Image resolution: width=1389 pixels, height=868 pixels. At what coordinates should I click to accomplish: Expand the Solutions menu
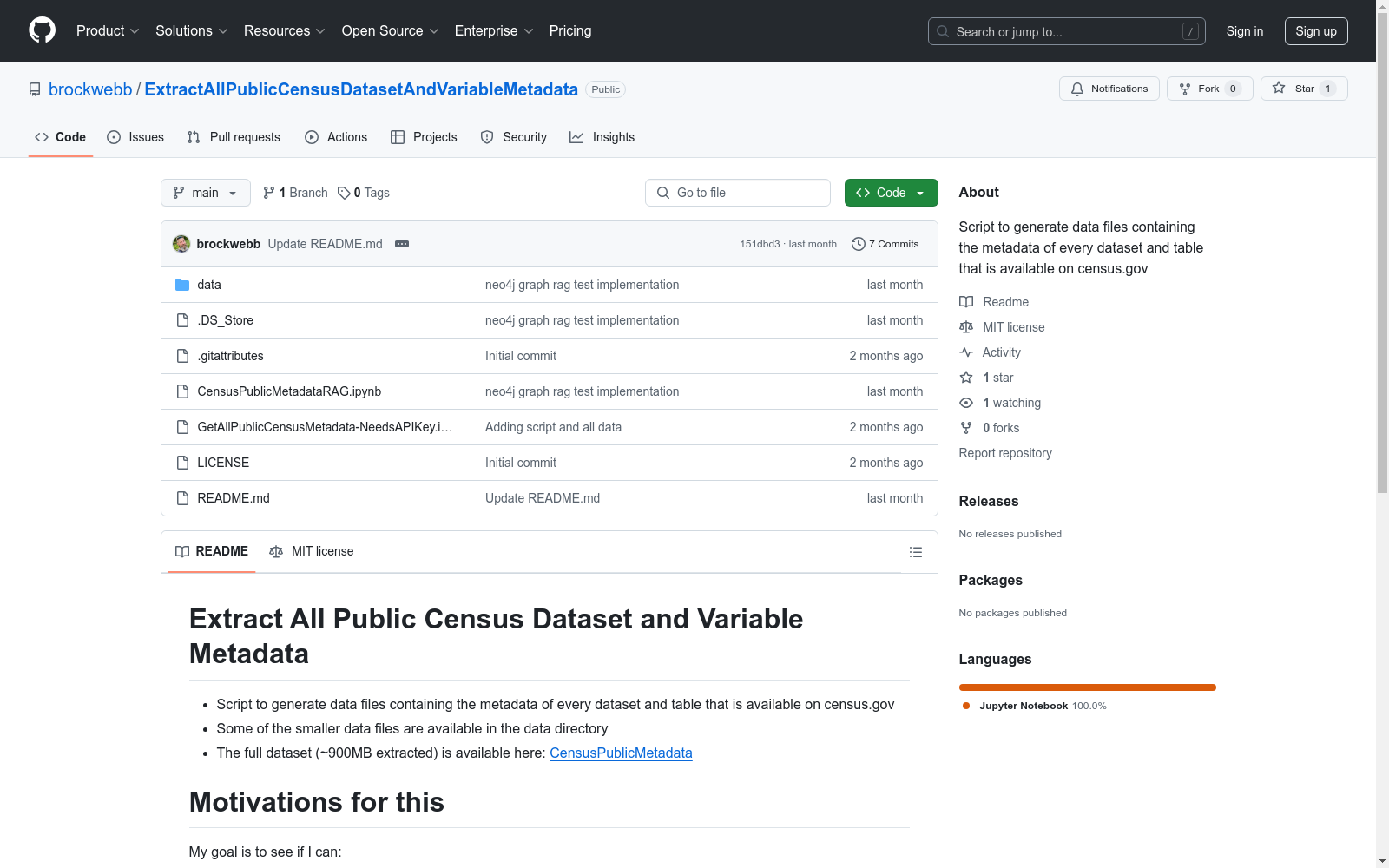[192, 31]
